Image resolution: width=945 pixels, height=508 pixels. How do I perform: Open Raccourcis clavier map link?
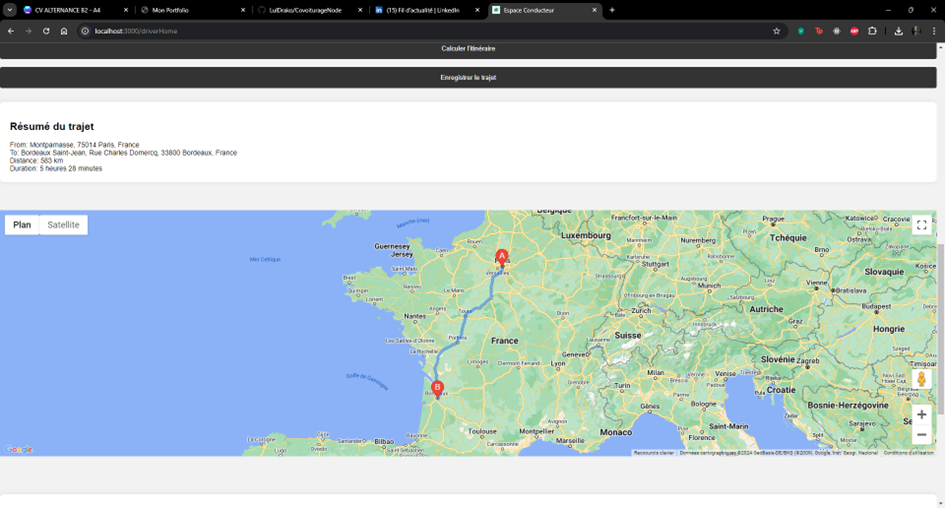[x=654, y=453]
